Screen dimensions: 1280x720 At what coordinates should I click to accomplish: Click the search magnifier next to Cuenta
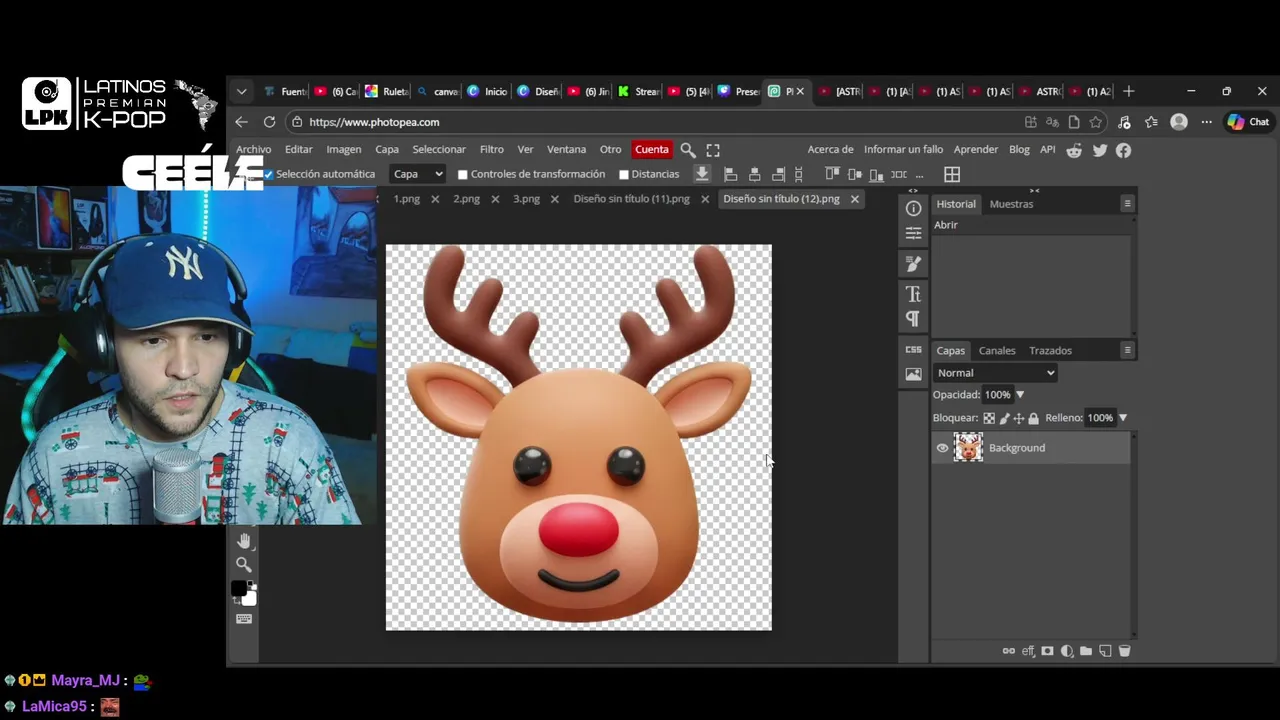click(688, 150)
